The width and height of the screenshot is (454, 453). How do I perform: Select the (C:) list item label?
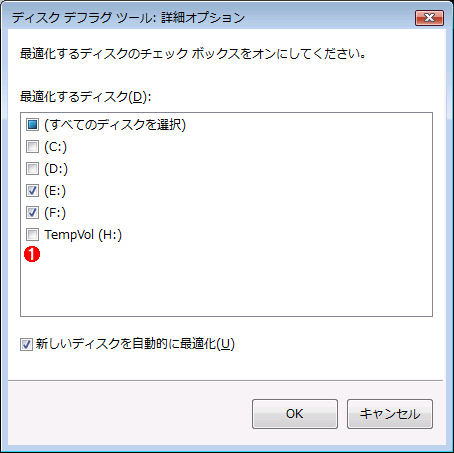tap(56, 147)
